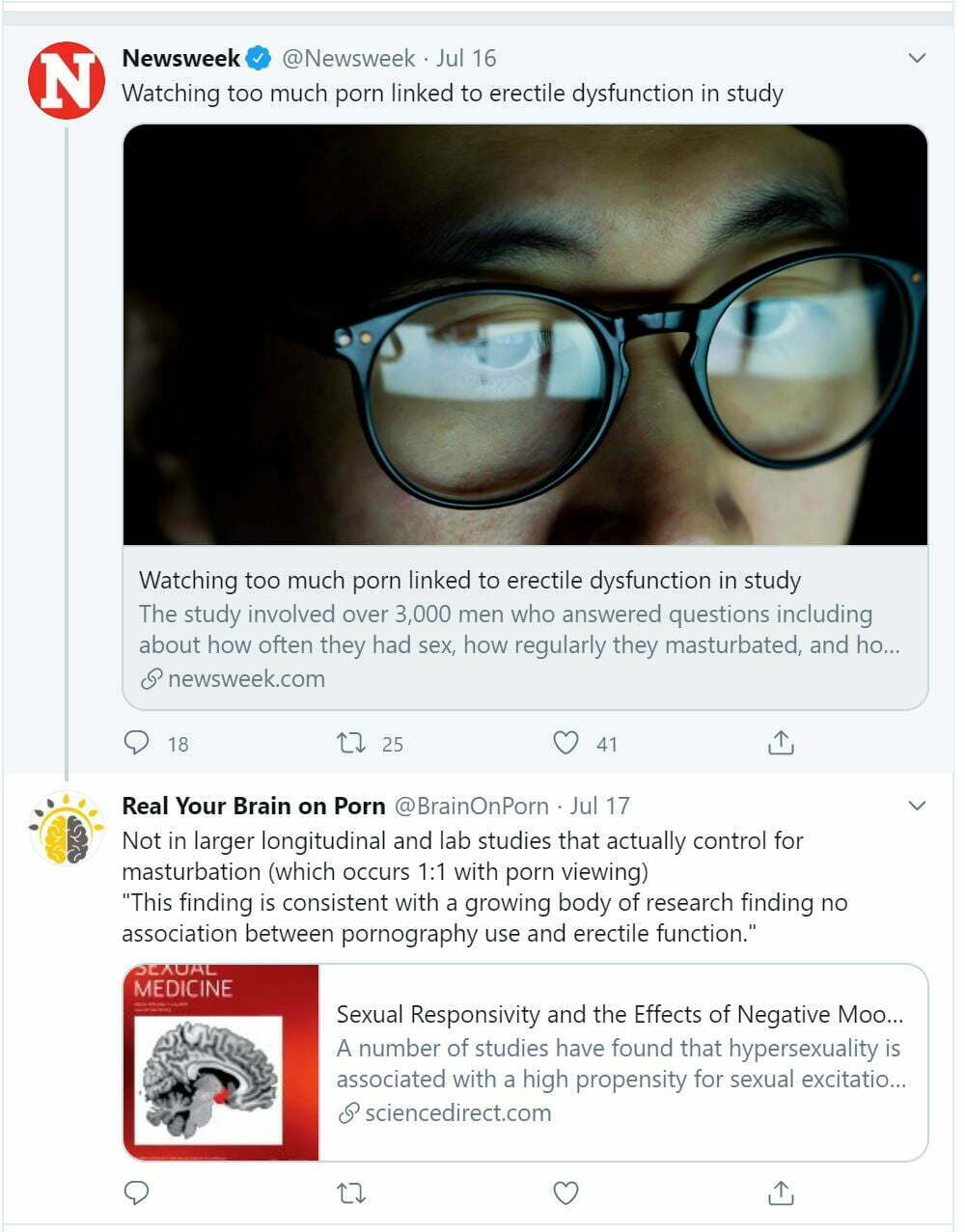Retweet the BrainOnPorn tweet
The image size is (965, 1232).
[351, 1193]
